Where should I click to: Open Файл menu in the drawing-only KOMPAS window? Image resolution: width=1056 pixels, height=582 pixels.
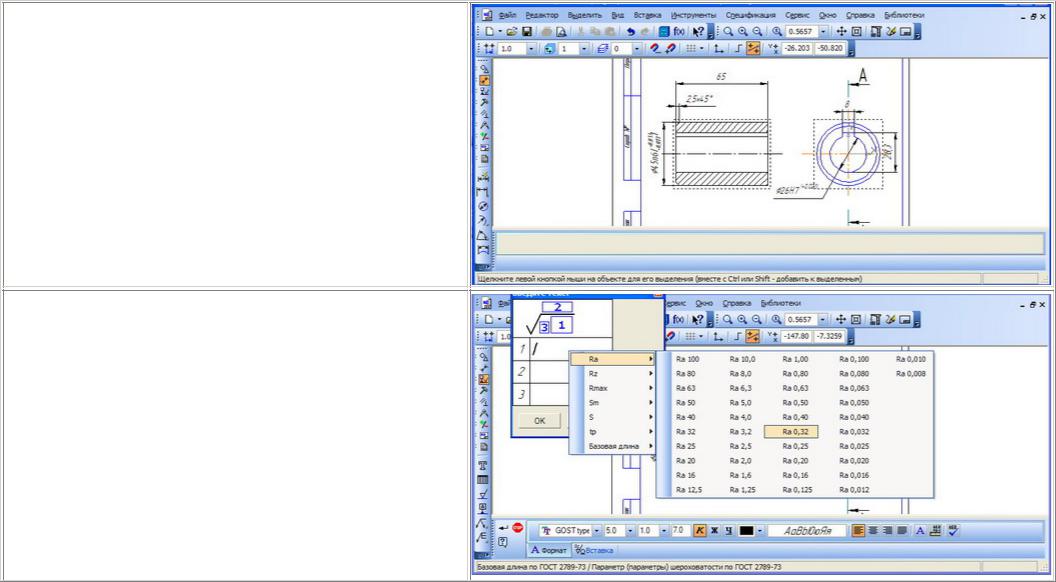508,15
